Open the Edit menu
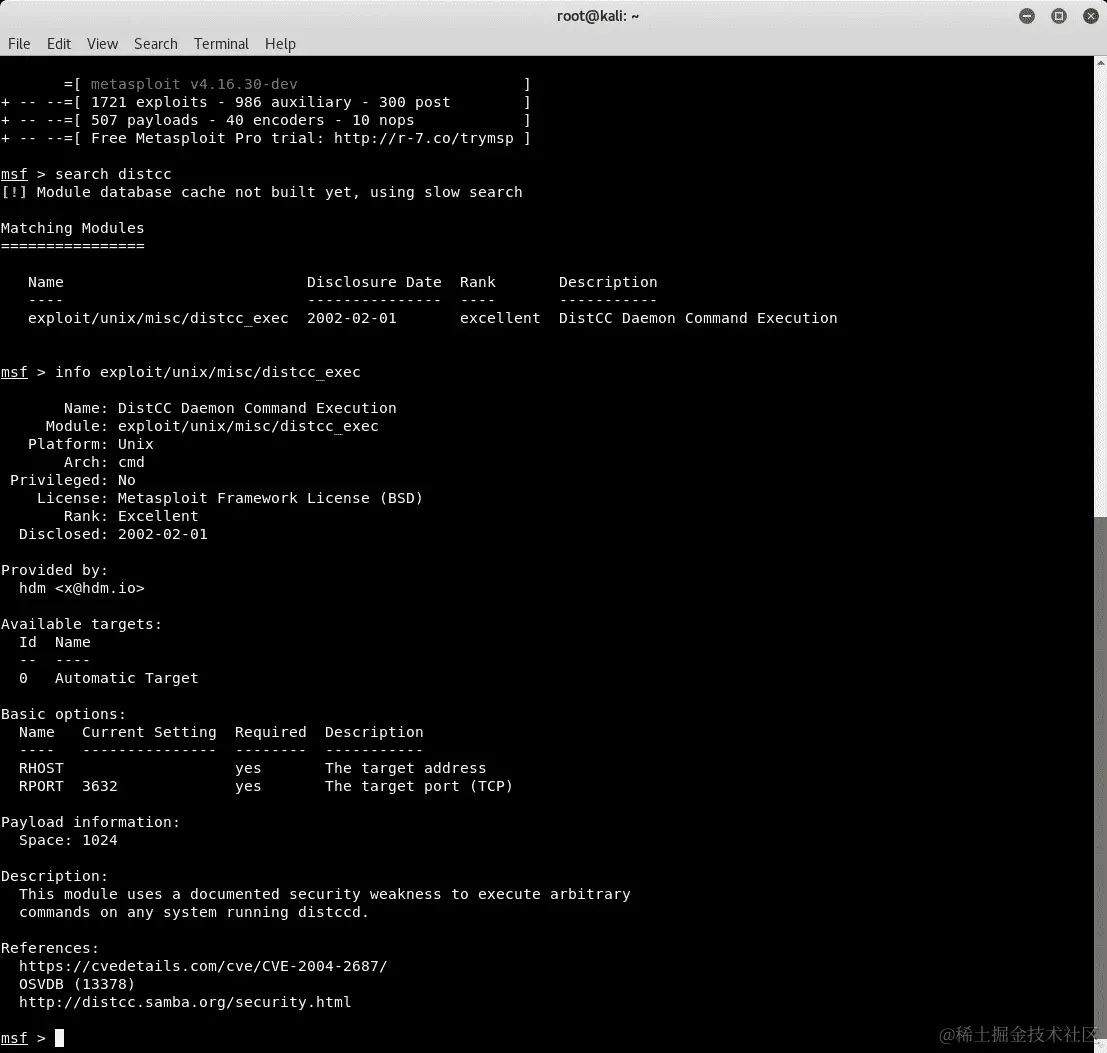This screenshot has width=1107, height=1053. pyautogui.click(x=59, y=44)
